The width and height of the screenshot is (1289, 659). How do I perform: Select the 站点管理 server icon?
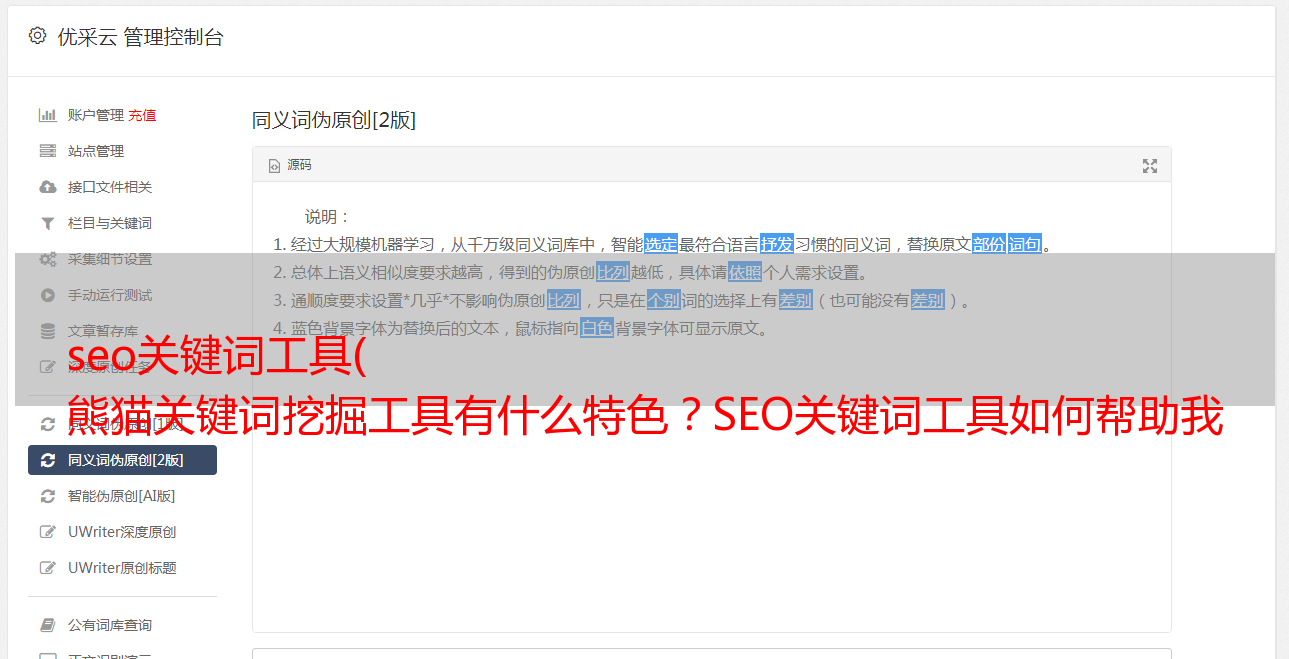[x=47, y=151]
